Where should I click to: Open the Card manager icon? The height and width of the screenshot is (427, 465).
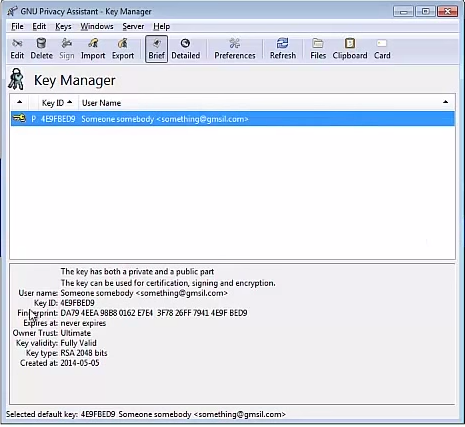(x=382, y=49)
